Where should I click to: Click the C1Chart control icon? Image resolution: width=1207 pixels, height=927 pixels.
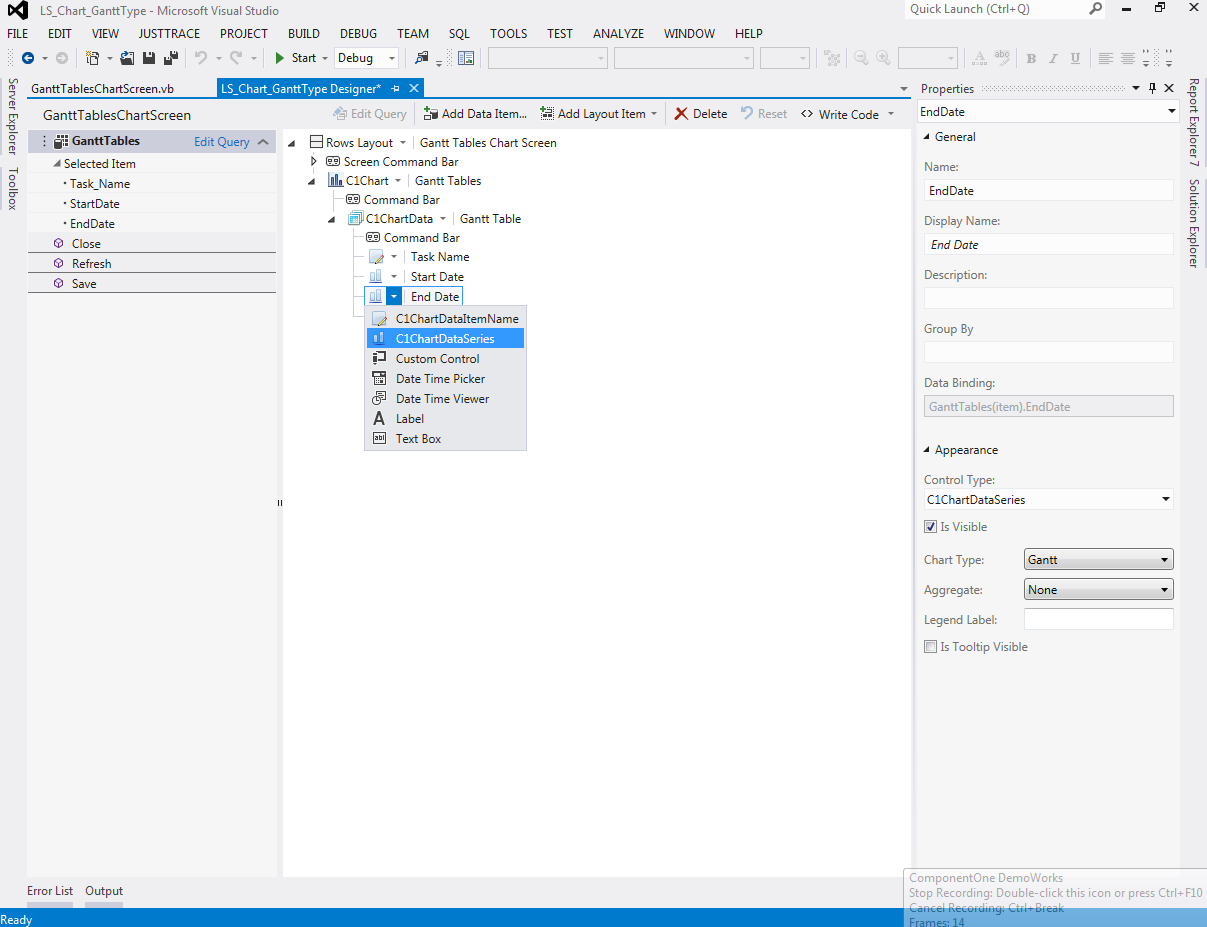pos(336,180)
